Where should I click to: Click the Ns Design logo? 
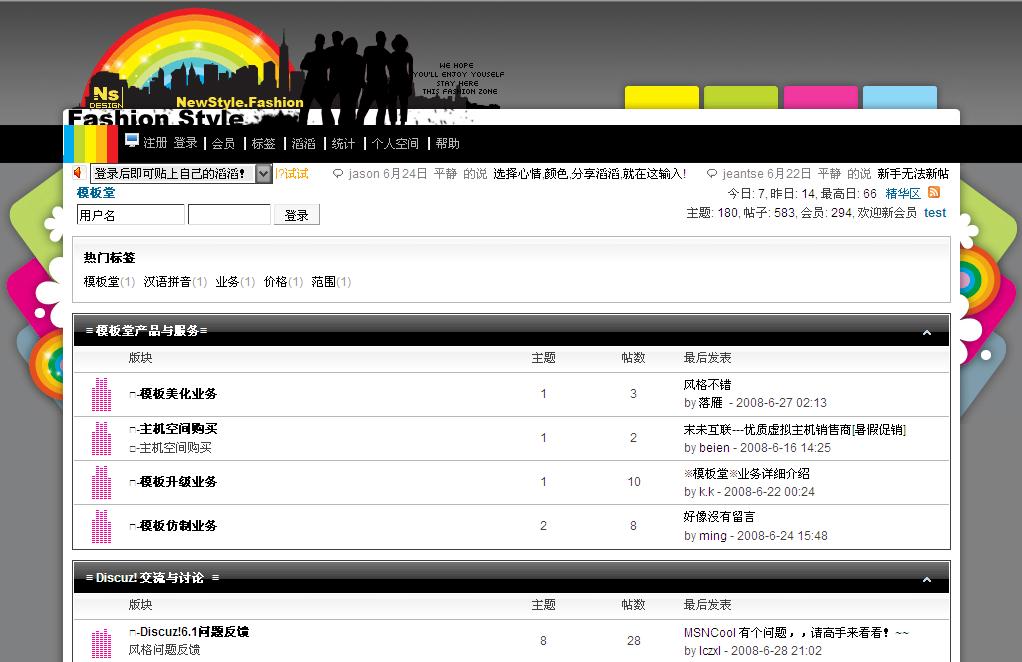[106, 96]
